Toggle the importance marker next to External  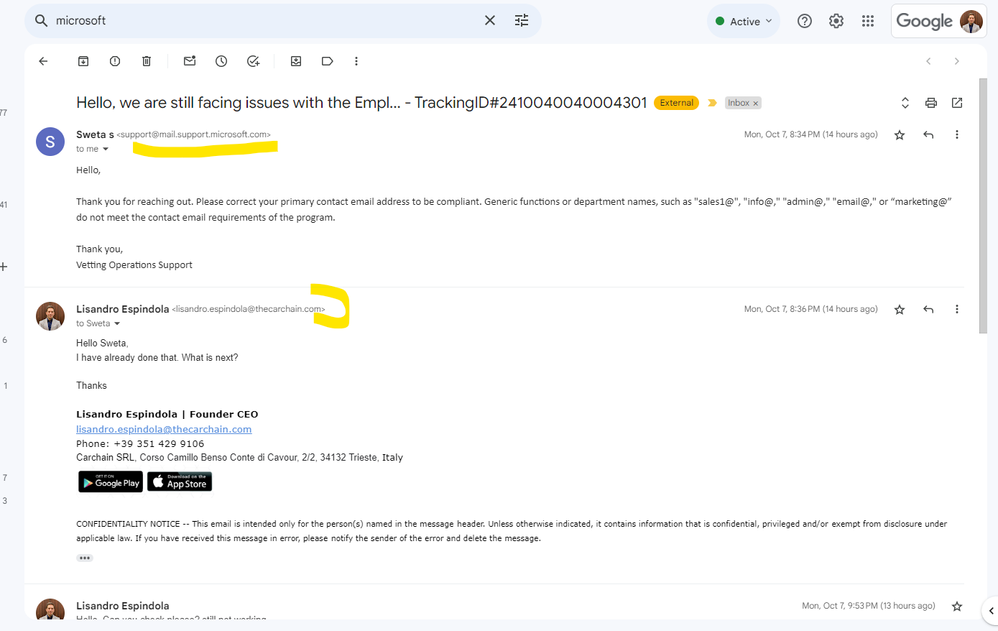(x=712, y=103)
